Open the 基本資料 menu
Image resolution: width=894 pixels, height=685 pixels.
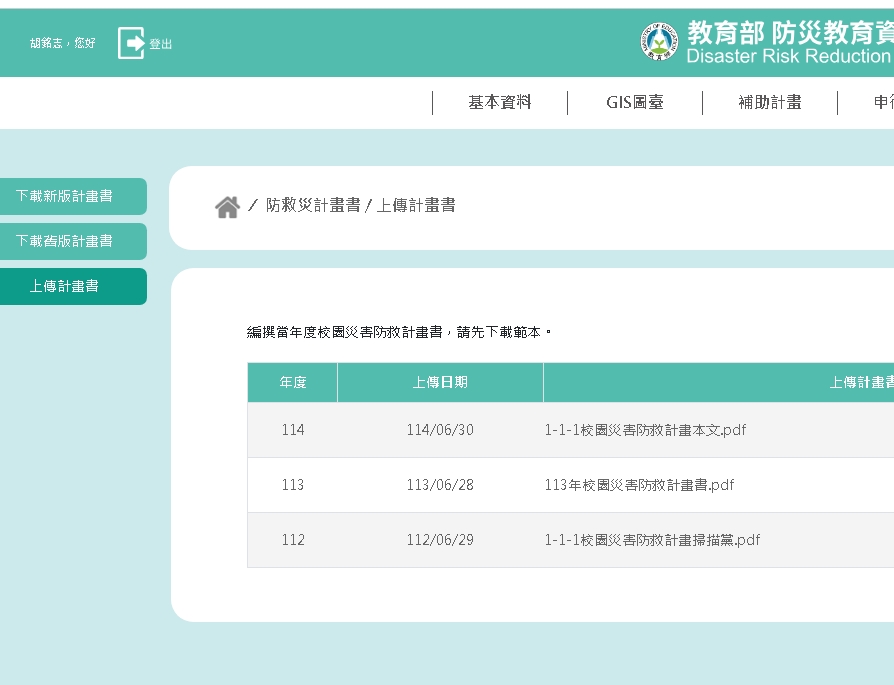(x=499, y=102)
